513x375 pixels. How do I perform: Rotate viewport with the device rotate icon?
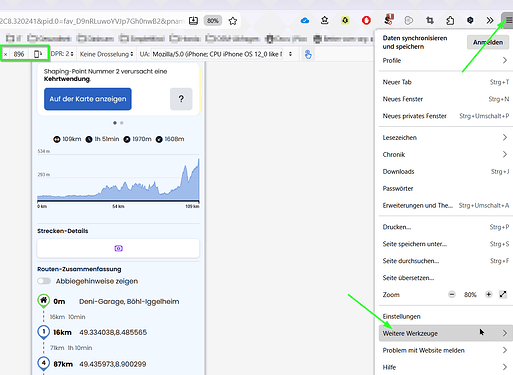(38, 54)
